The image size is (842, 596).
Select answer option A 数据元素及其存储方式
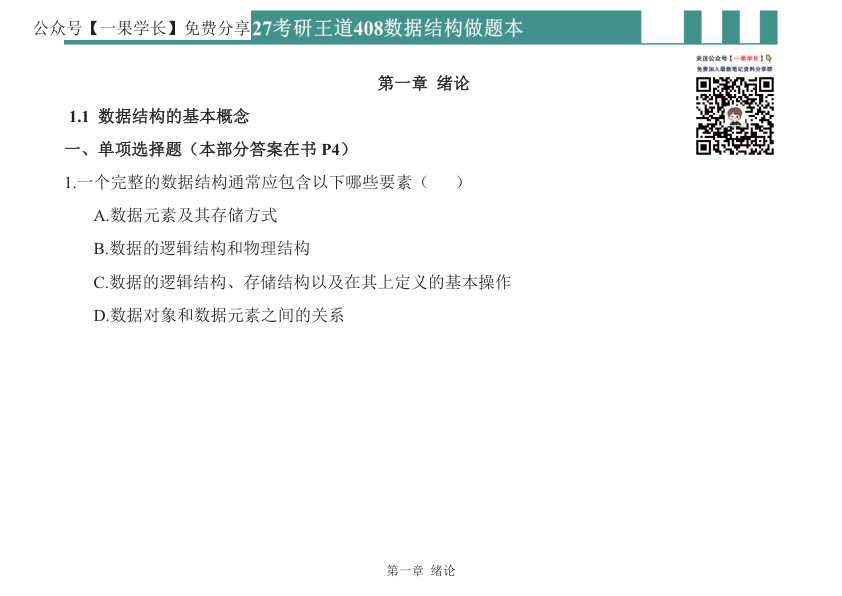point(185,215)
